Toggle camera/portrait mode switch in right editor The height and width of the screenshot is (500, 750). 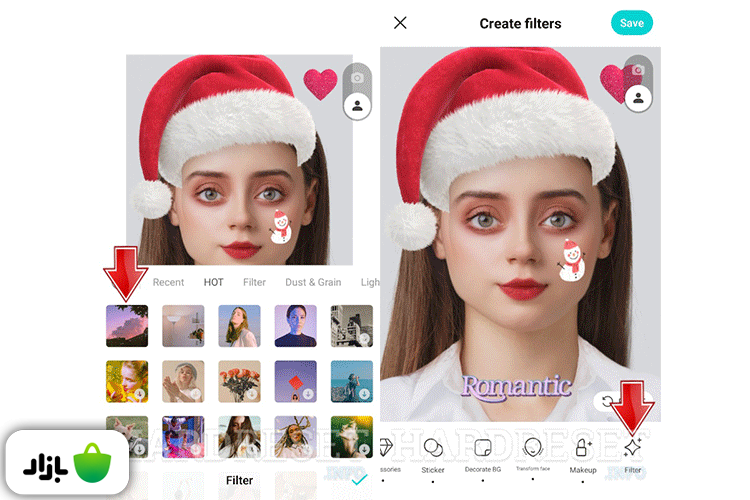point(637,84)
